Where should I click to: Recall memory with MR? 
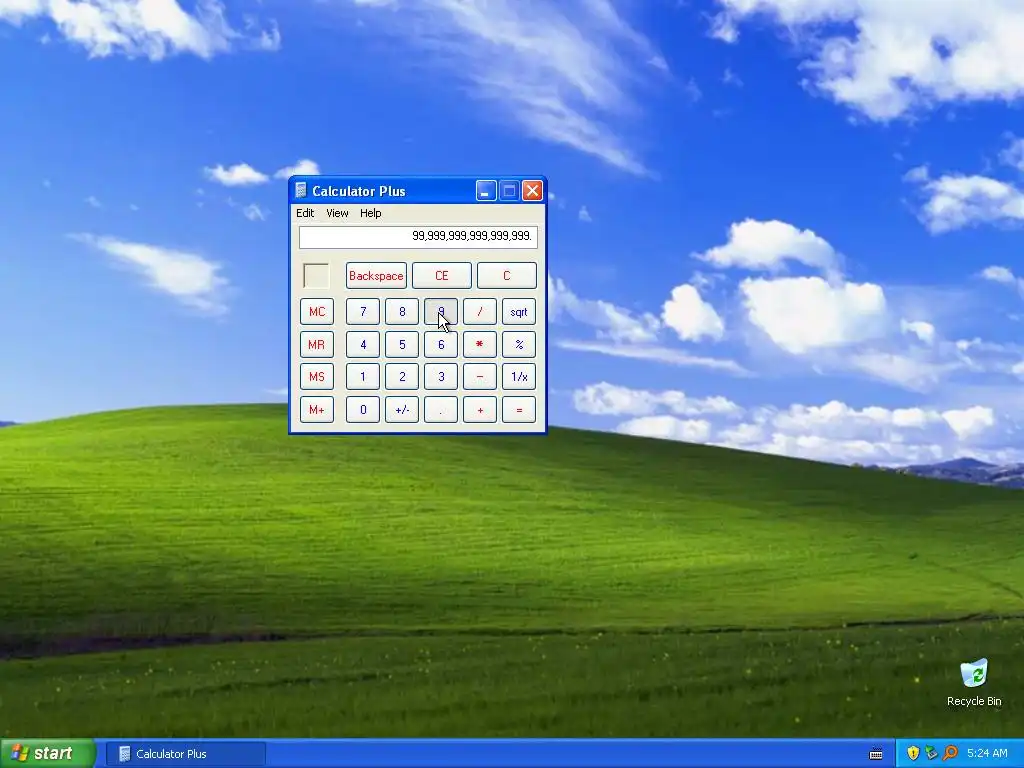point(317,344)
